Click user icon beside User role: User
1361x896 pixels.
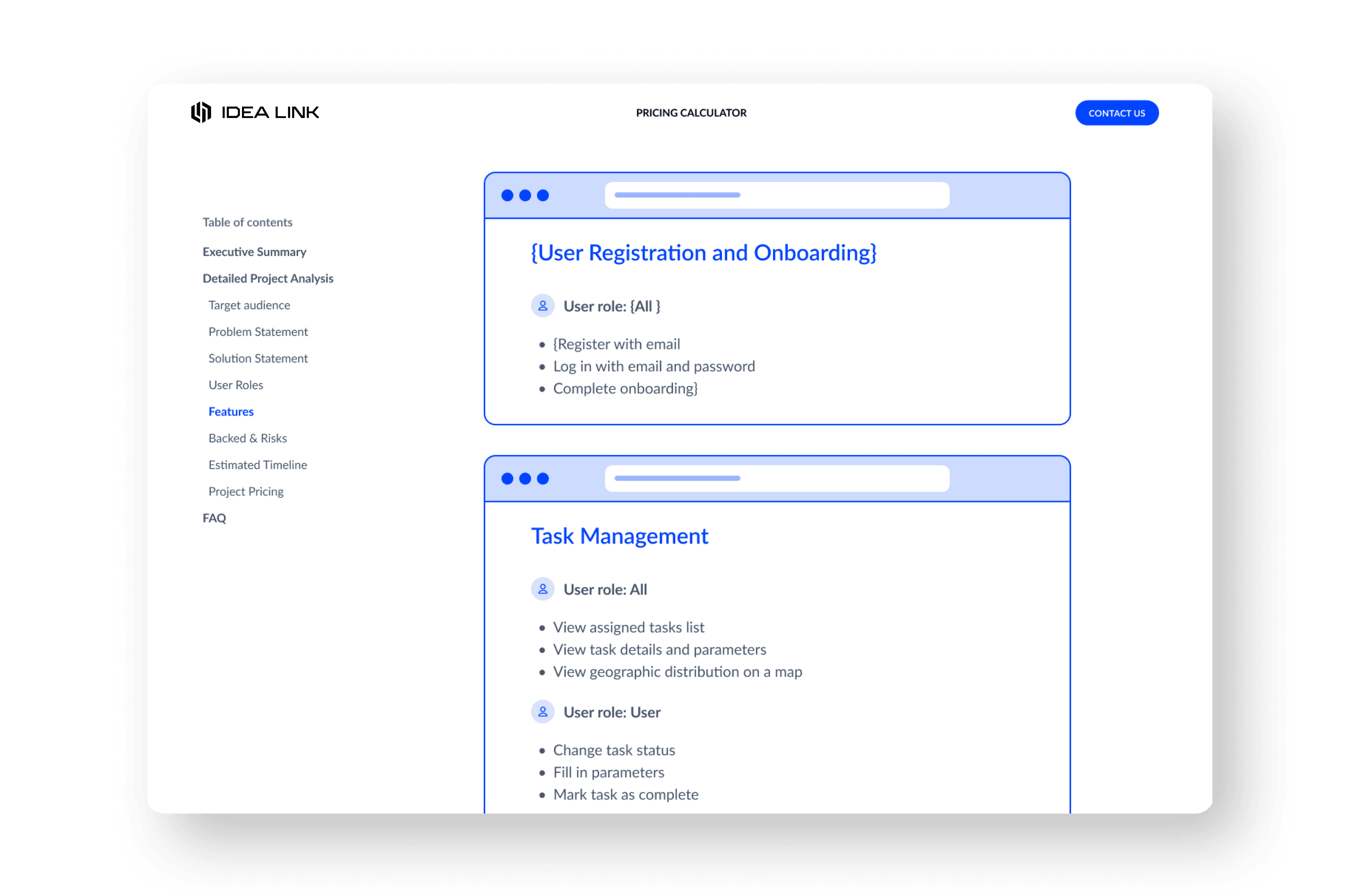tap(542, 712)
